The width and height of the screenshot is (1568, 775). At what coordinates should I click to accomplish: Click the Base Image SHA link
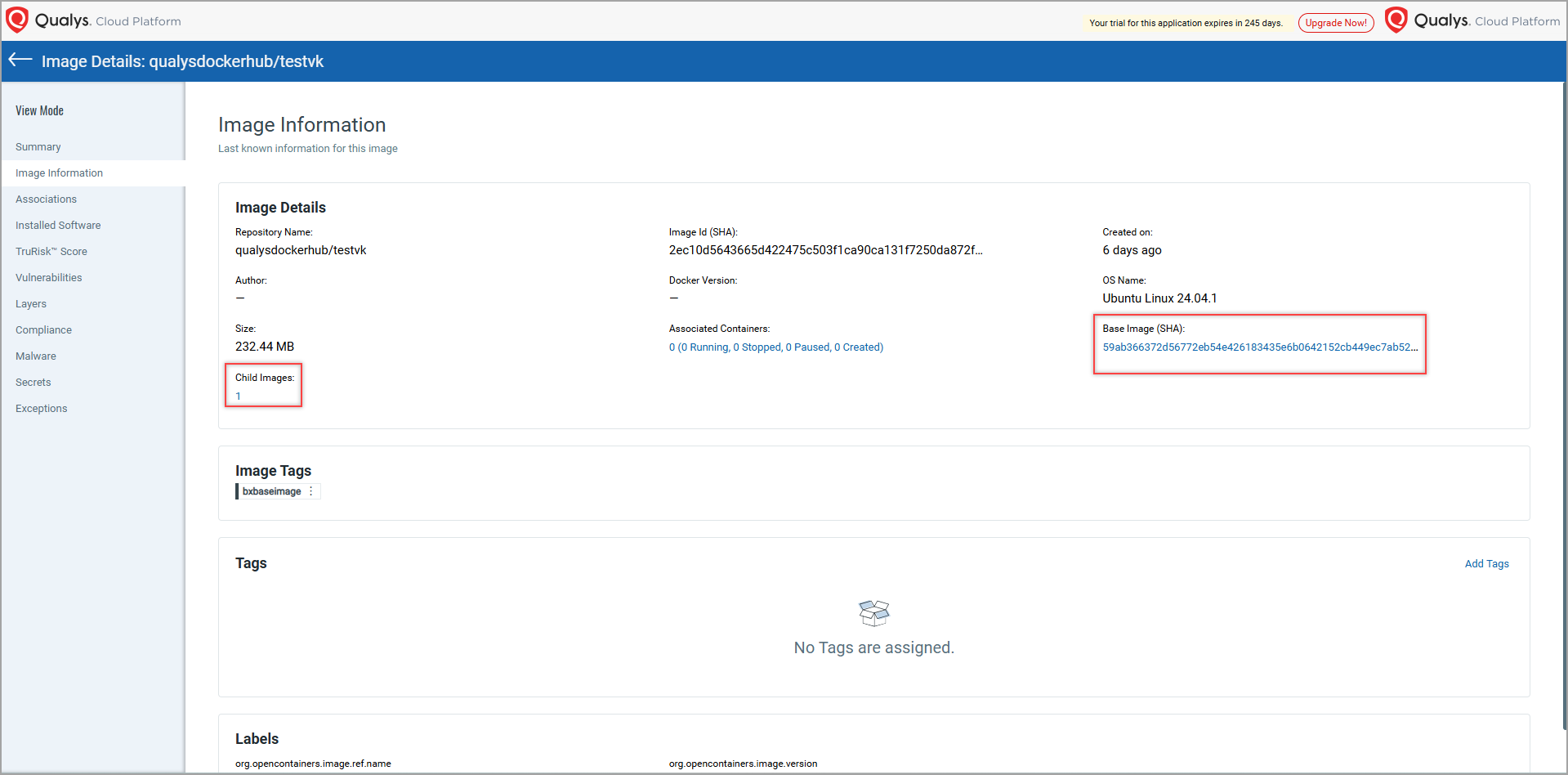pyautogui.click(x=1259, y=347)
